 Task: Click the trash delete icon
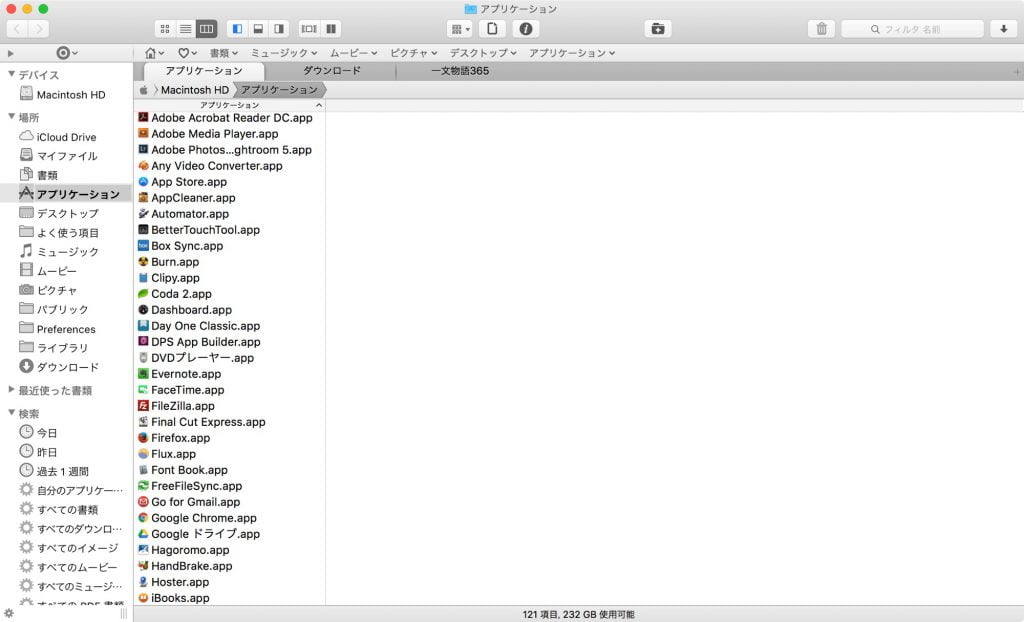tap(822, 29)
